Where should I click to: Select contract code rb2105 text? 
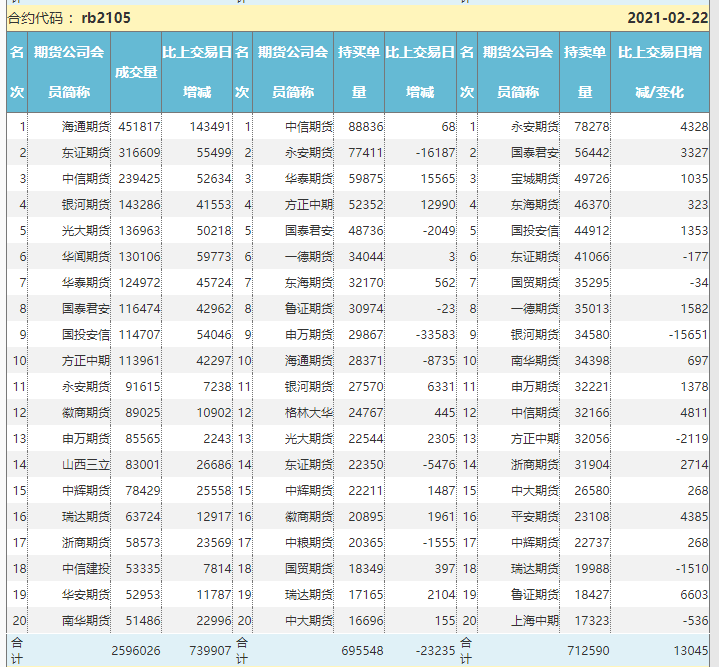pos(106,18)
